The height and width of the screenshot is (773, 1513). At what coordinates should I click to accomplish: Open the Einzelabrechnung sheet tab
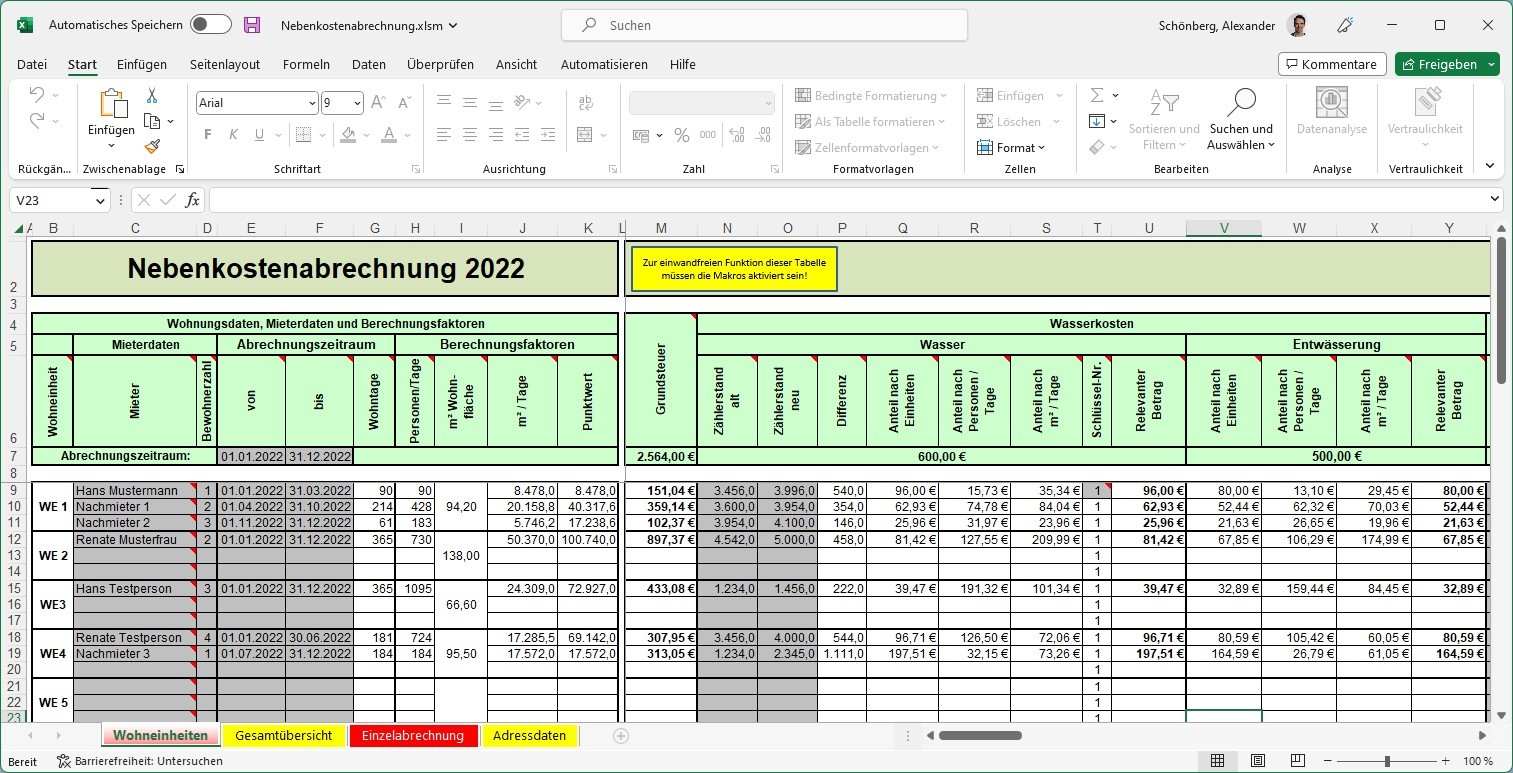(413, 735)
